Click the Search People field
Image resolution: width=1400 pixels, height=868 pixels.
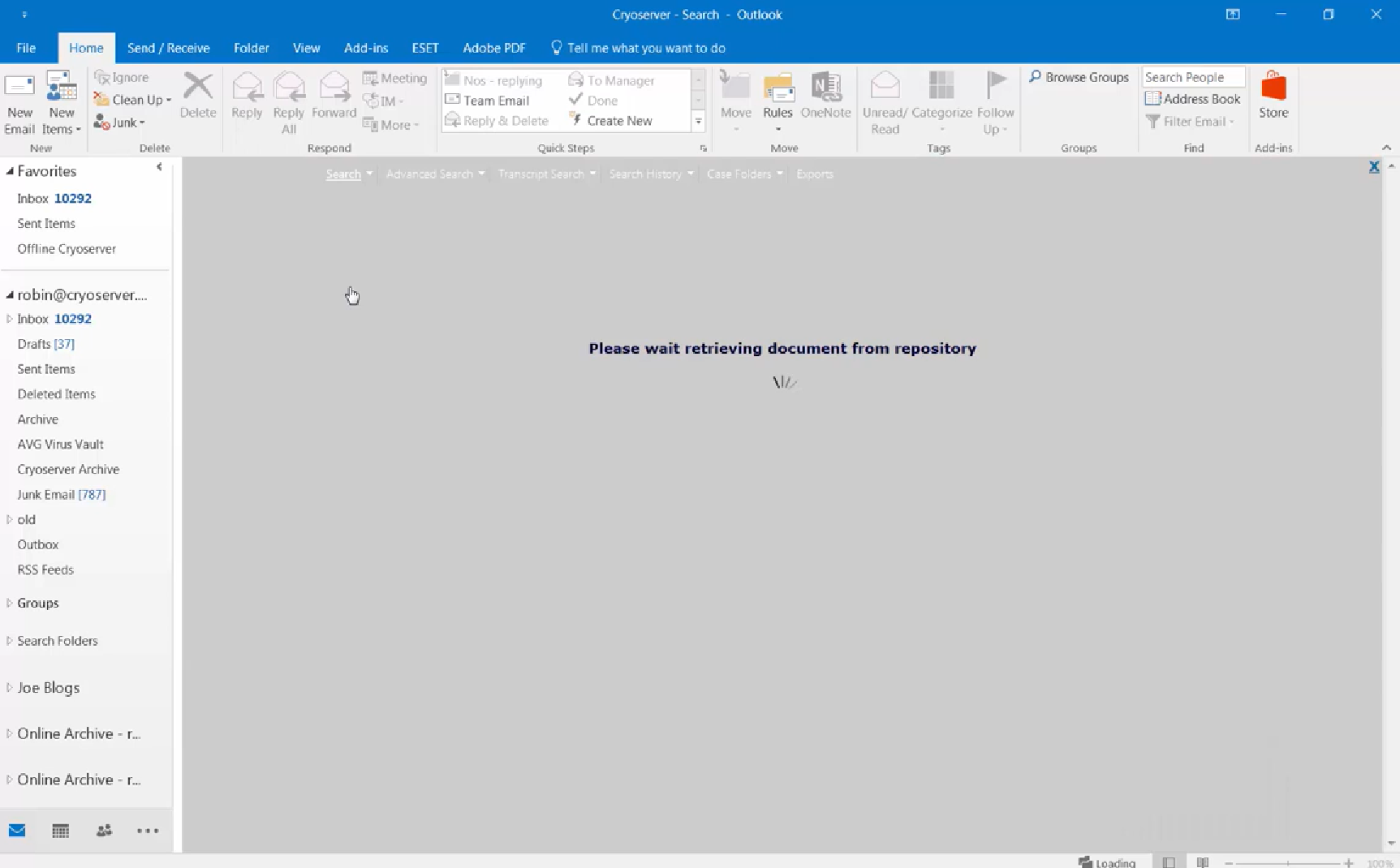[1193, 77]
